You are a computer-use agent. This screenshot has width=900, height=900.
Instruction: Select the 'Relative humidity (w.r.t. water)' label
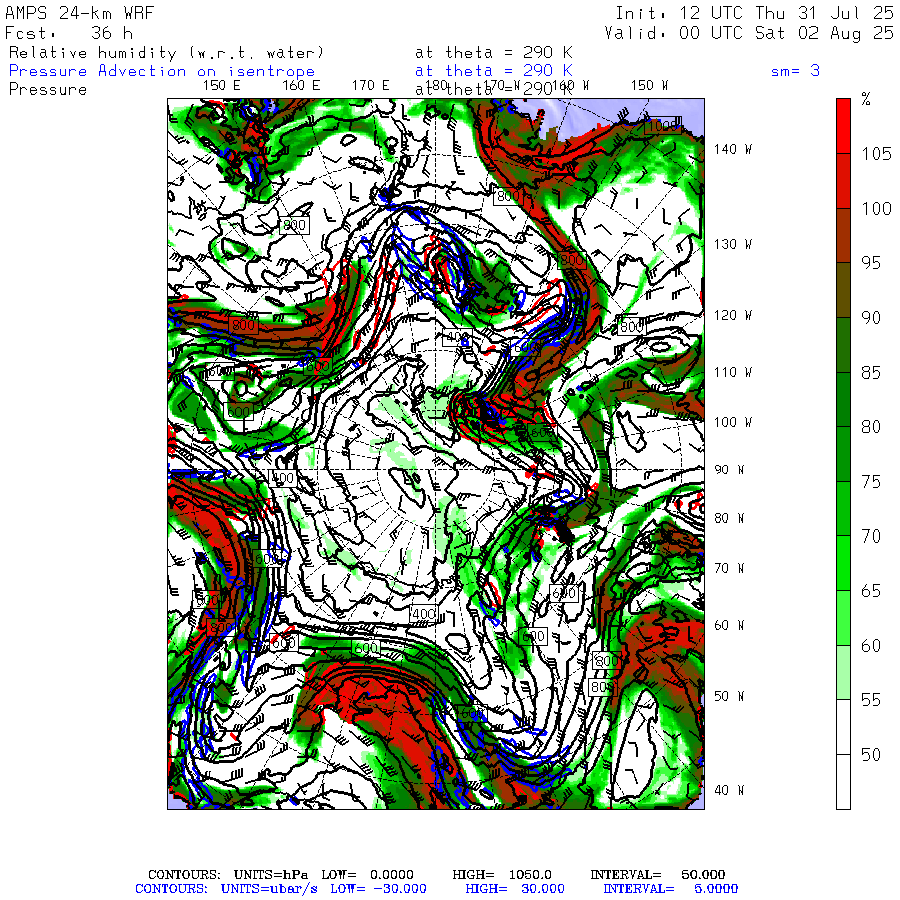point(166,53)
